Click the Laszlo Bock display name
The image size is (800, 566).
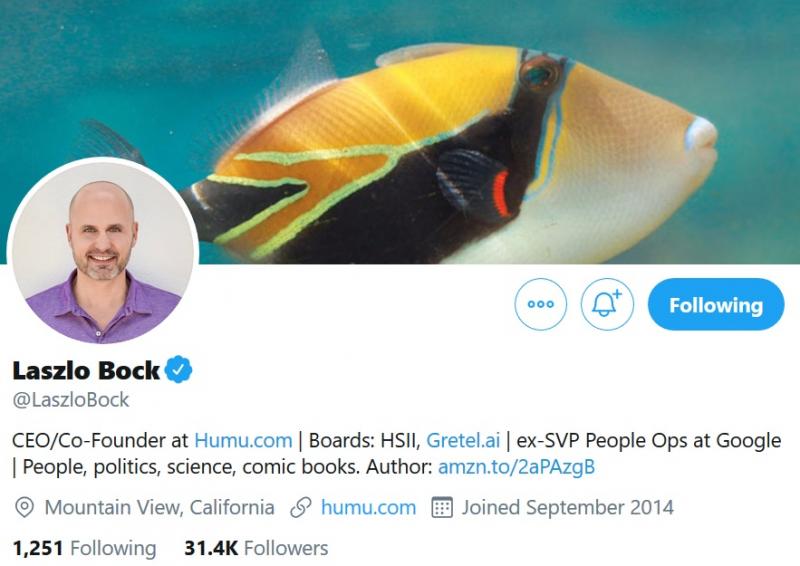(86, 371)
